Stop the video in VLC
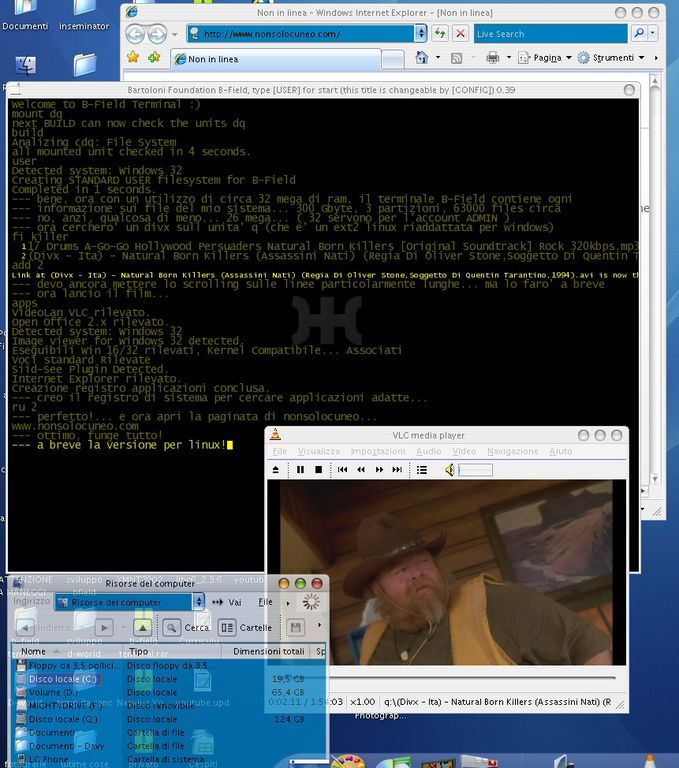The height and width of the screenshot is (768, 679). pyautogui.click(x=318, y=469)
